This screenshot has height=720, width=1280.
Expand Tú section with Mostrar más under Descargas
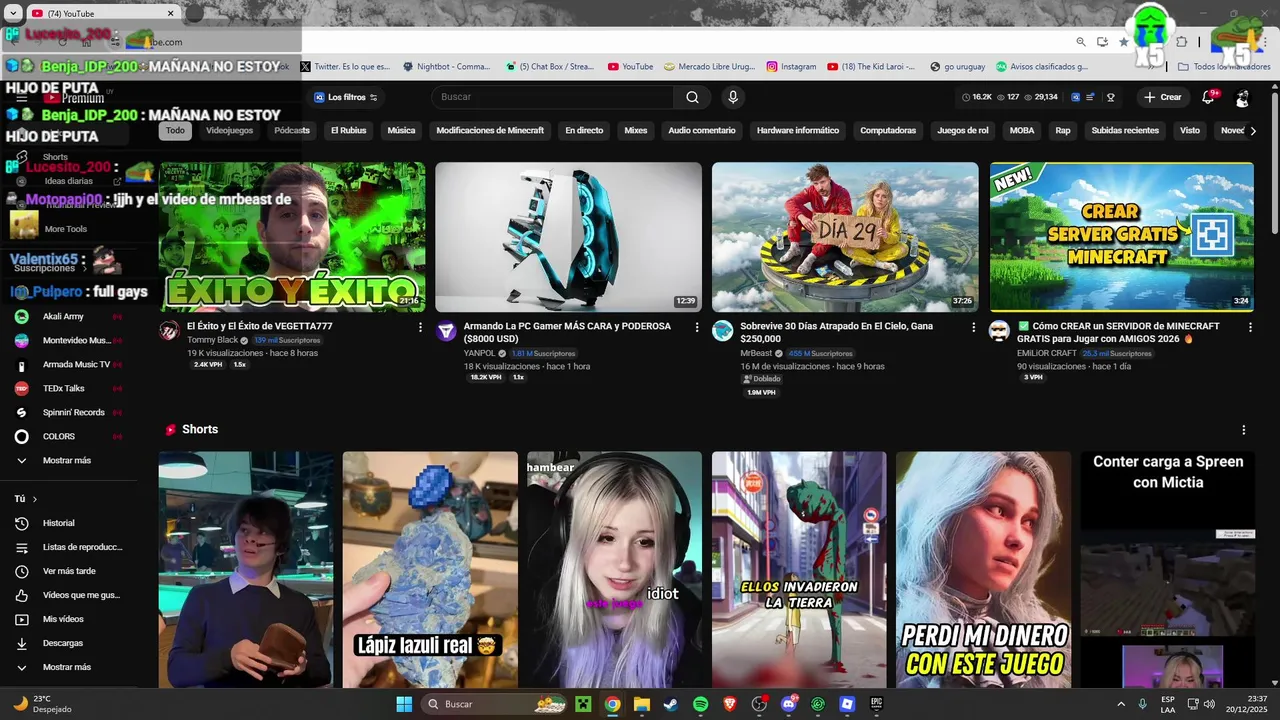68,667
